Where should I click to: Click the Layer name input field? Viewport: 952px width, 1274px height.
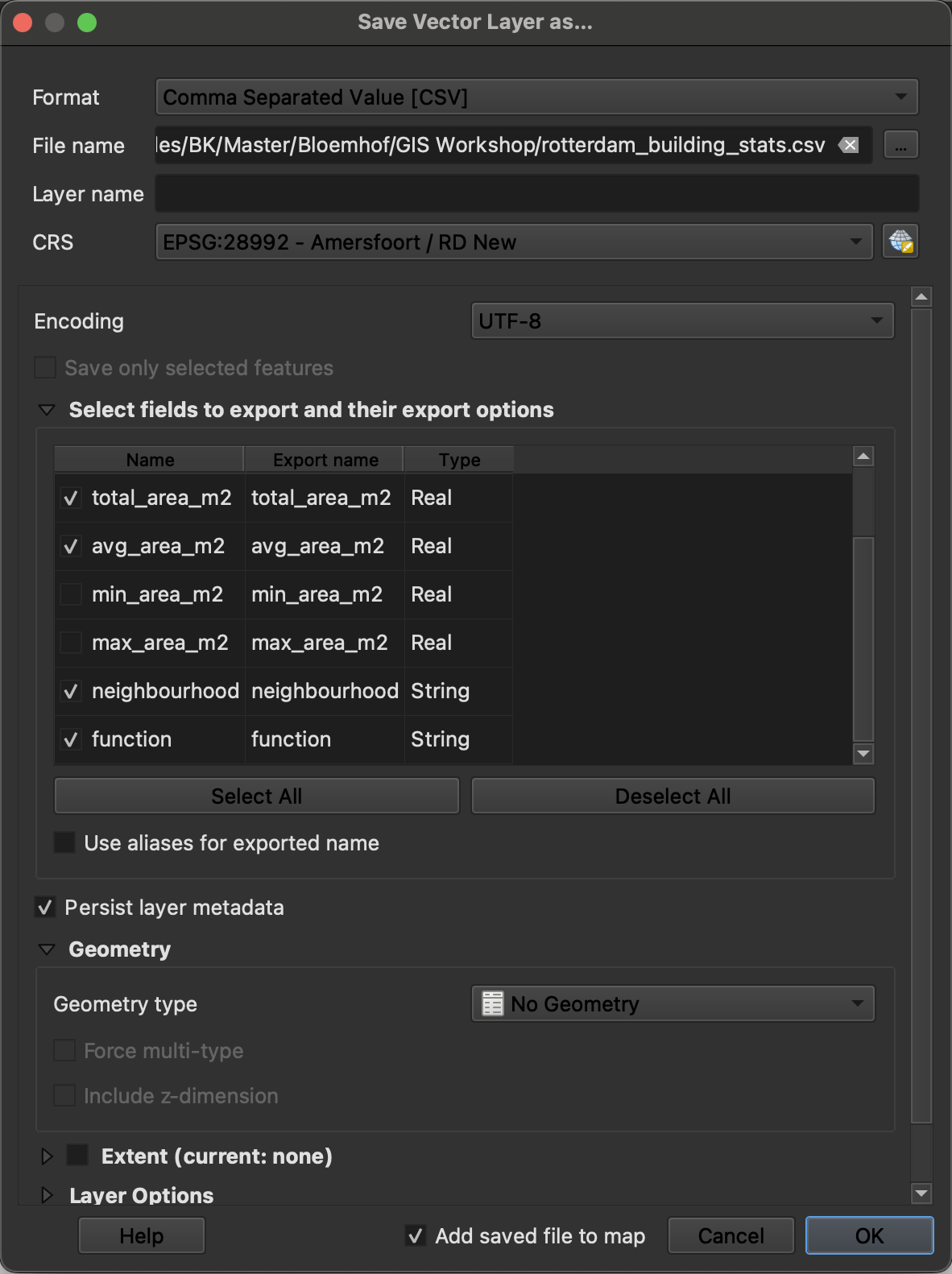tap(536, 194)
